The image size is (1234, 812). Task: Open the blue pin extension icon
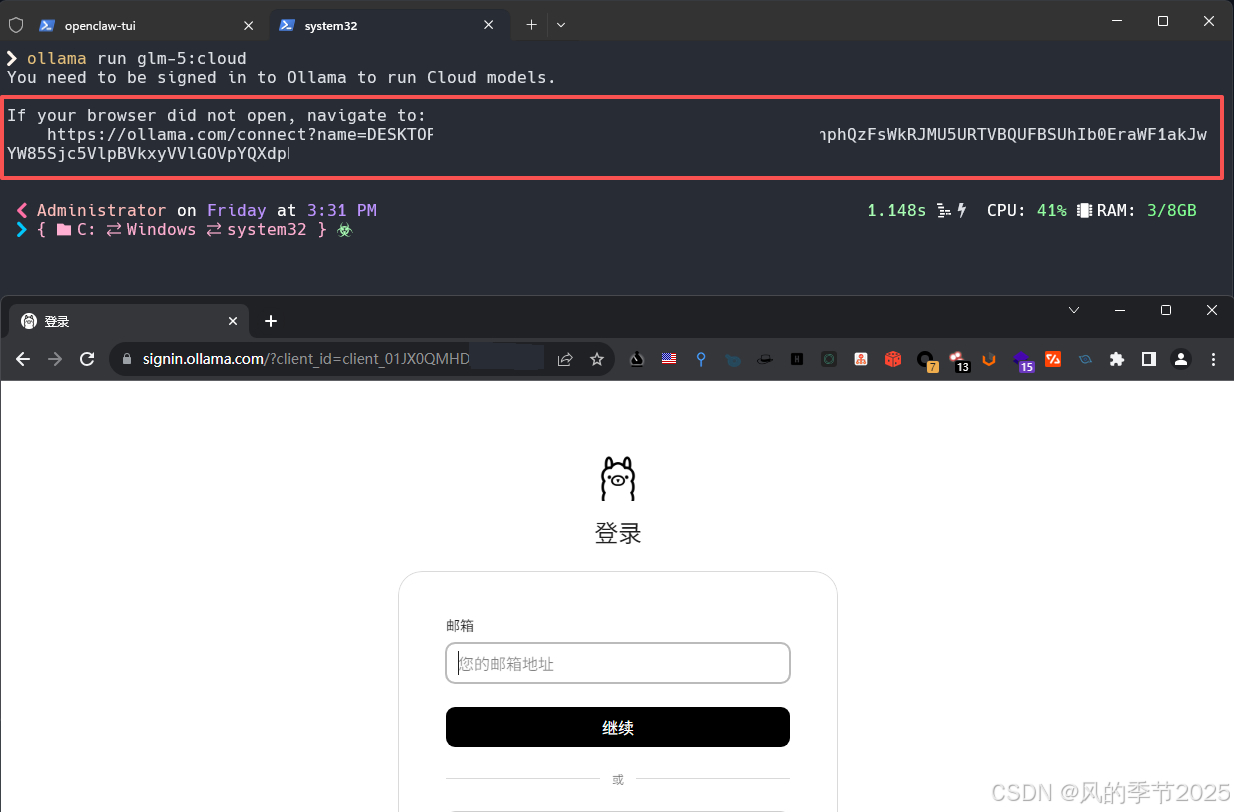point(701,359)
